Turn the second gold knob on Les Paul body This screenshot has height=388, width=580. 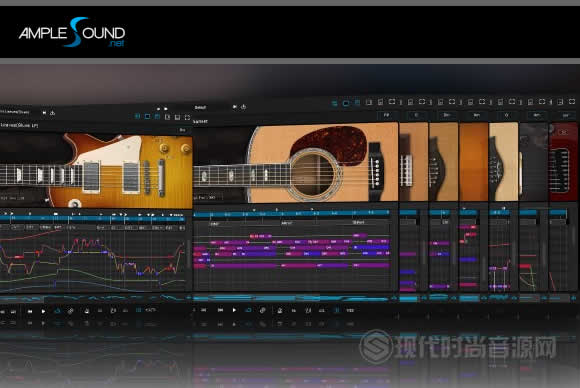click(x=186, y=148)
